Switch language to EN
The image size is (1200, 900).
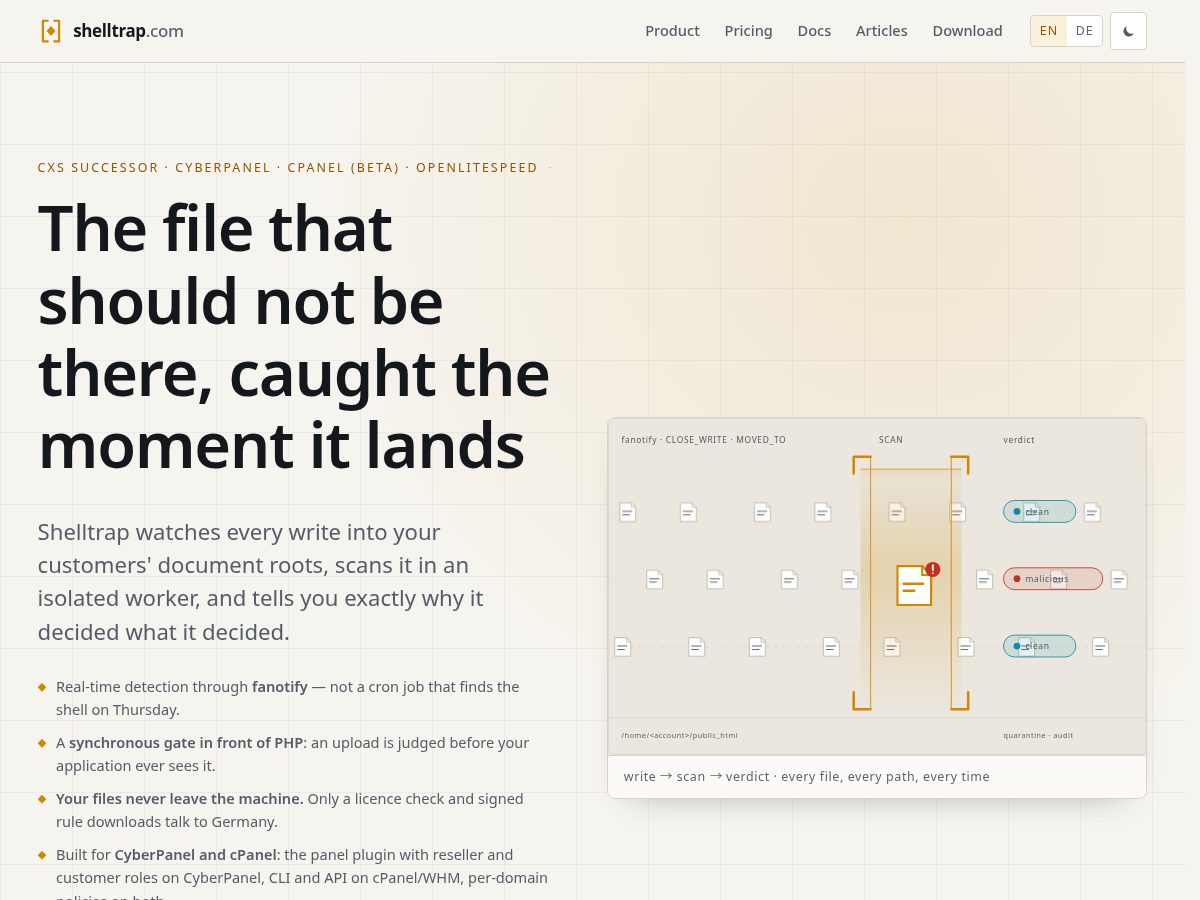pyautogui.click(x=1049, y=31)
